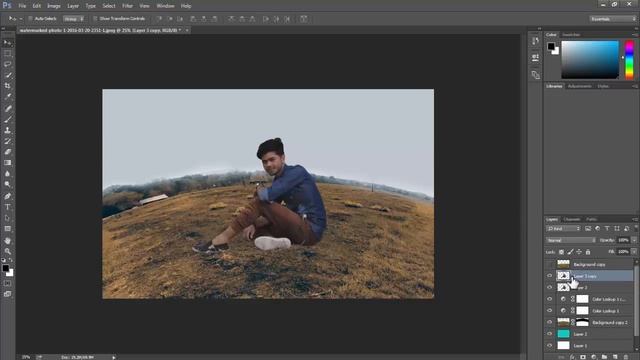This screenshot has height=360, width=640.
Task: Select the Pen tool
Action: pyautogui.click(x=8, y=196)
